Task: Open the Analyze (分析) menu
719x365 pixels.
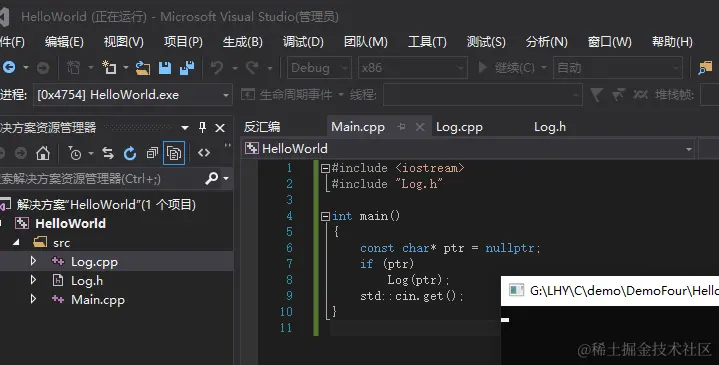Action: click(x=547, y=42)
